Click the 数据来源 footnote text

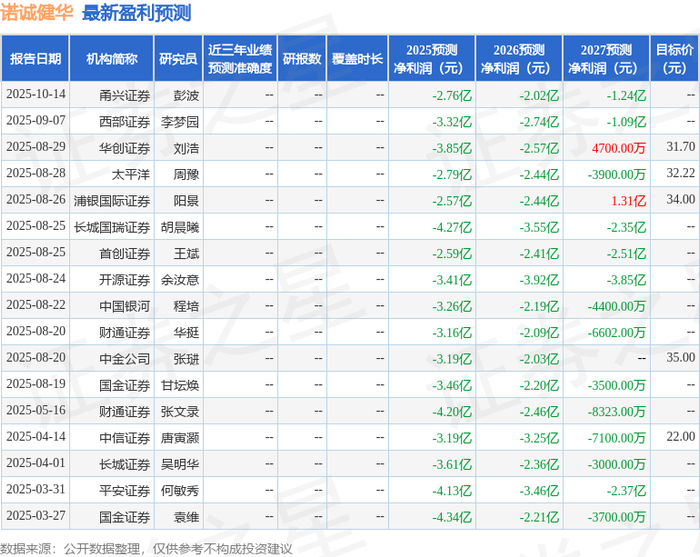click(146, 549)
